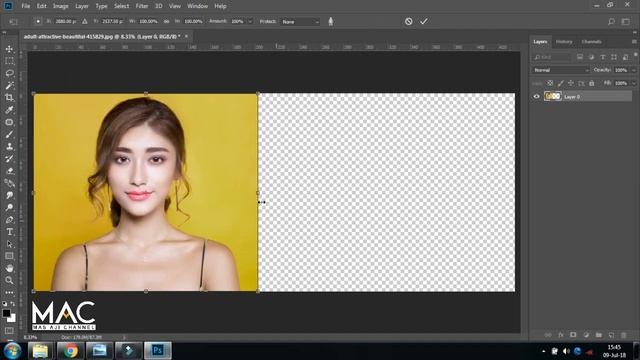Image resolution: width=640 pixels, height=360 pixels.
Task: Open Chrome from the taskbar
Action: coord(70,351)
